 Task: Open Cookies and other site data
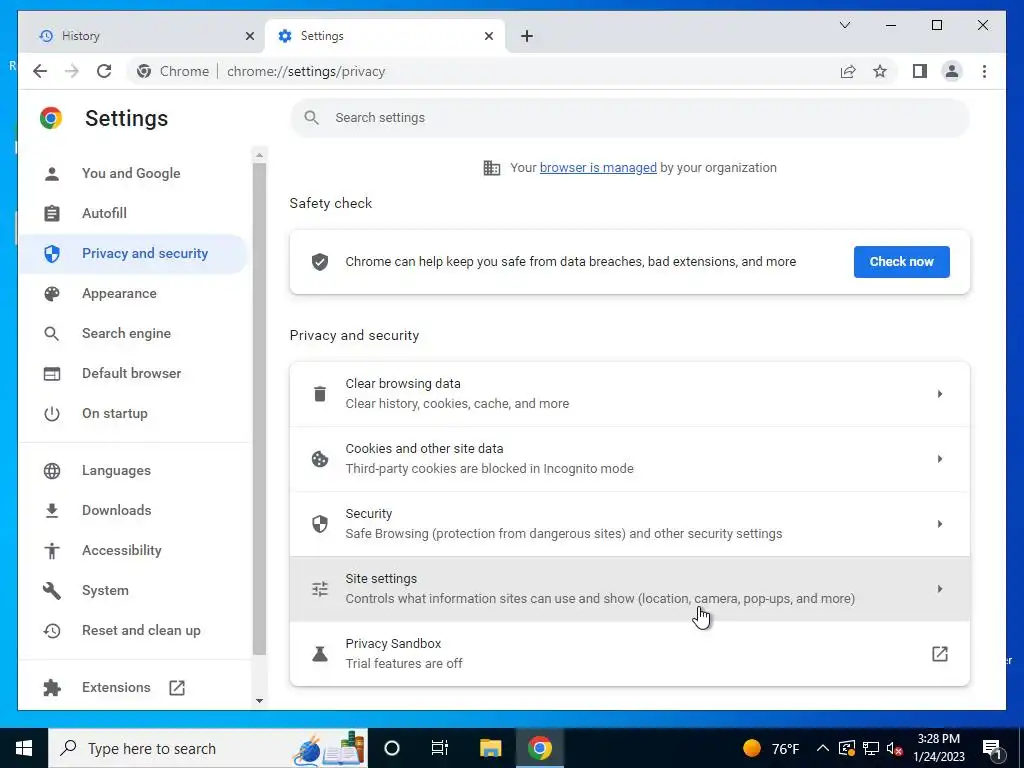point(630,459)
